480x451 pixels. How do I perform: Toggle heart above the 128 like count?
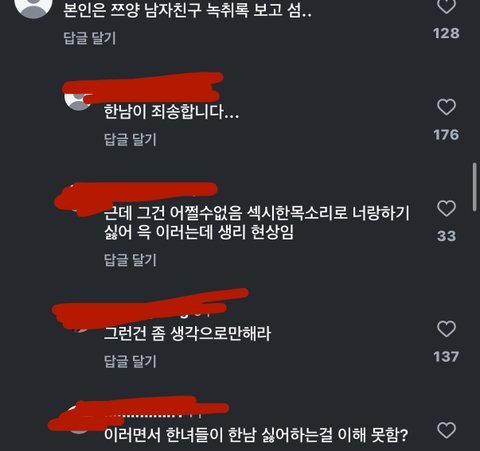click(x=446, y=6)
